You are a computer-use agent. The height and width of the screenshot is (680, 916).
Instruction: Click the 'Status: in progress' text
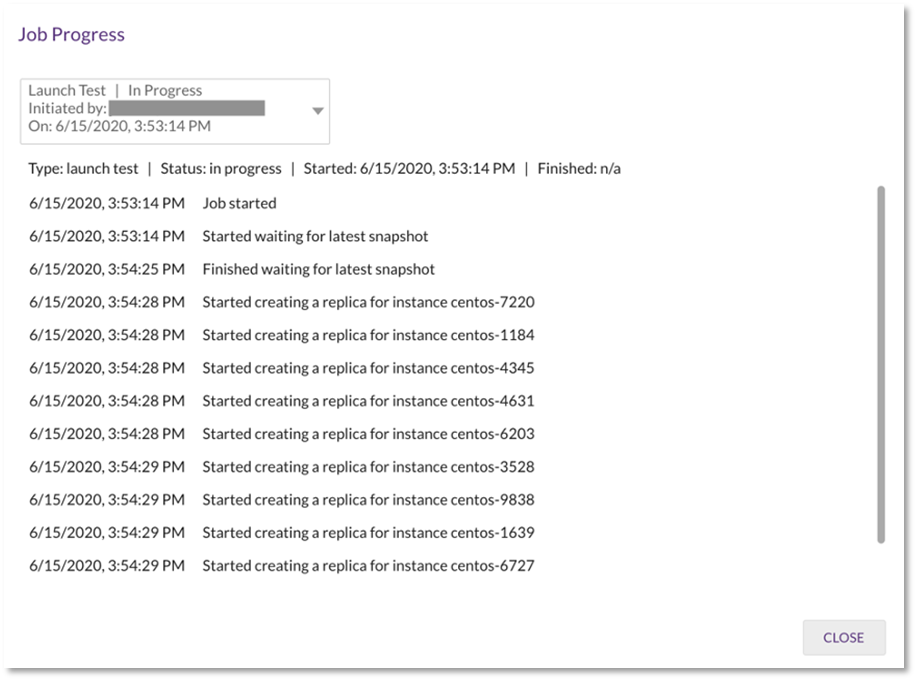point(221,169)
